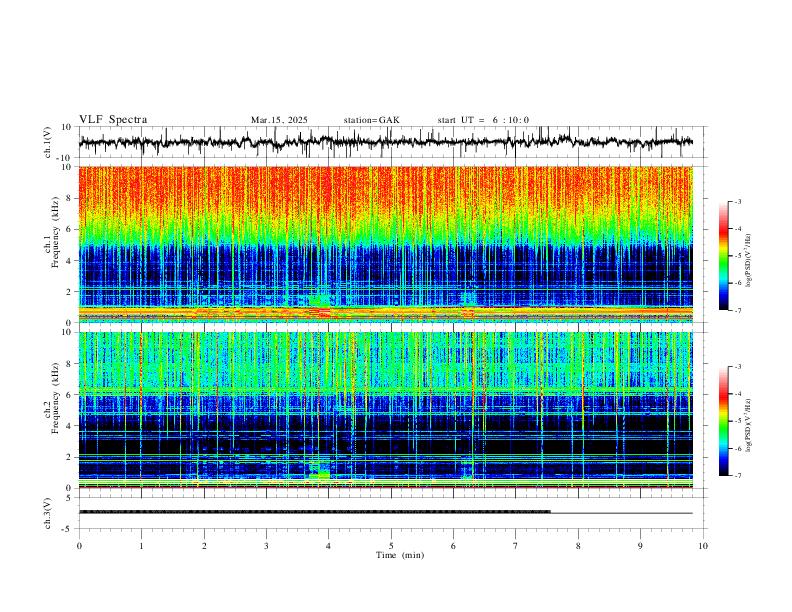Click the ch.1 PSD color bar
The image size is (792, 612).
pos(723,256)
